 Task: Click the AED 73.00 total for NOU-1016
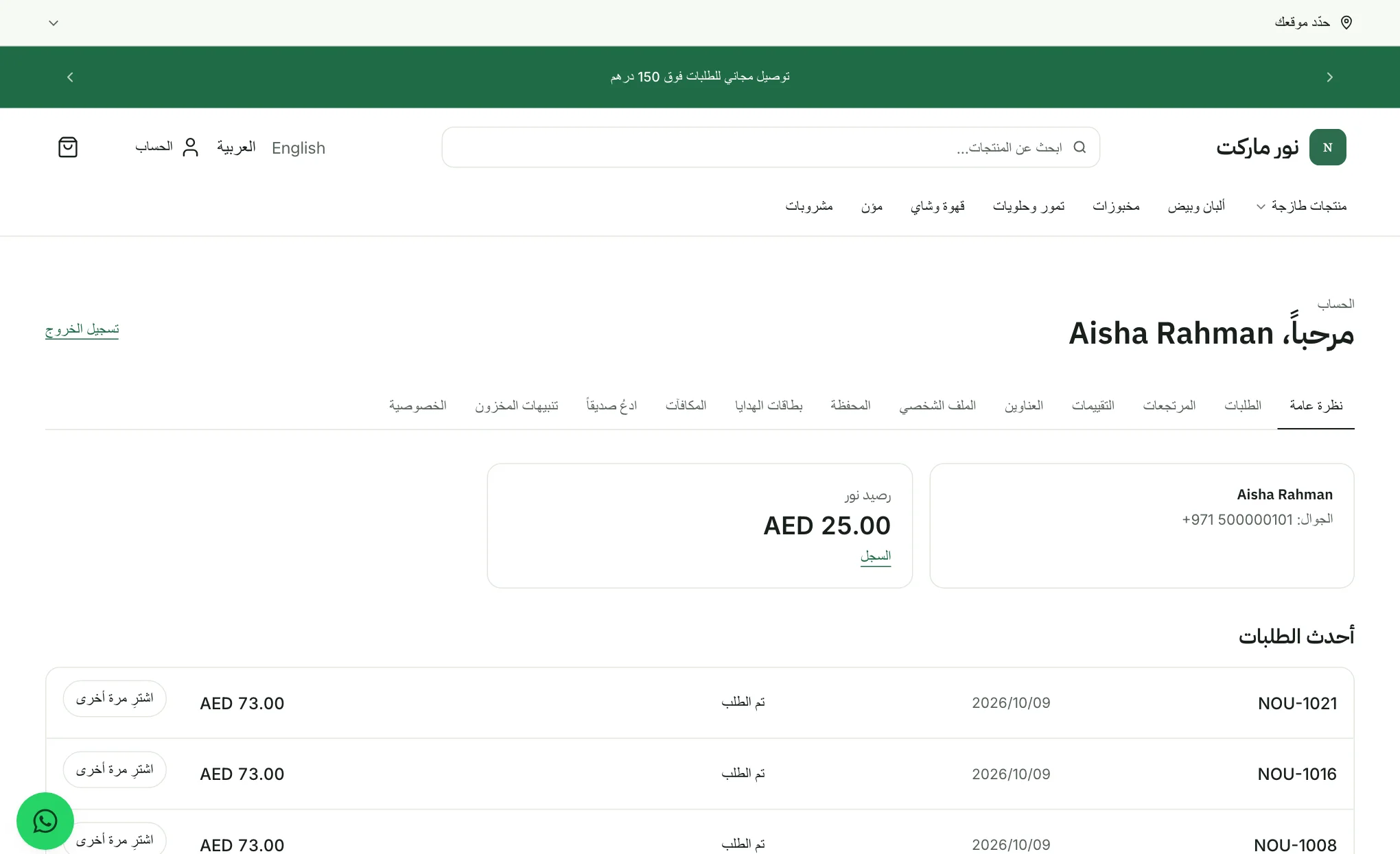point(242,774)
